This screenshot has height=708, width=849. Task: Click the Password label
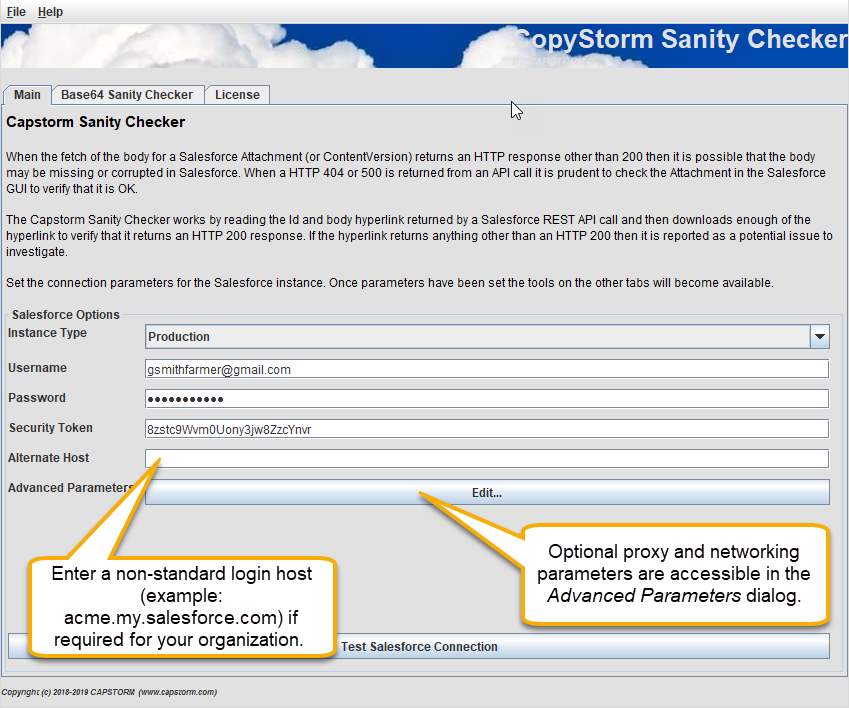point(37,398)
